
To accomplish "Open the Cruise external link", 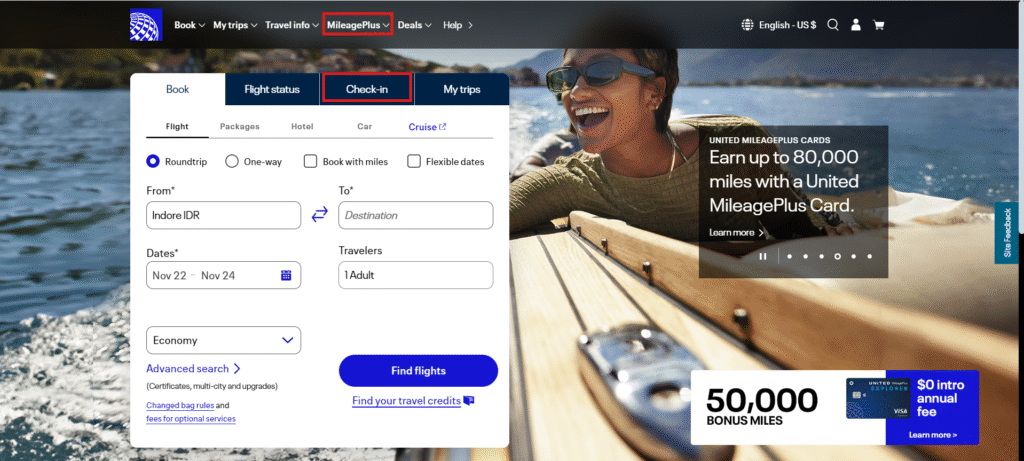I will point(427,127).
